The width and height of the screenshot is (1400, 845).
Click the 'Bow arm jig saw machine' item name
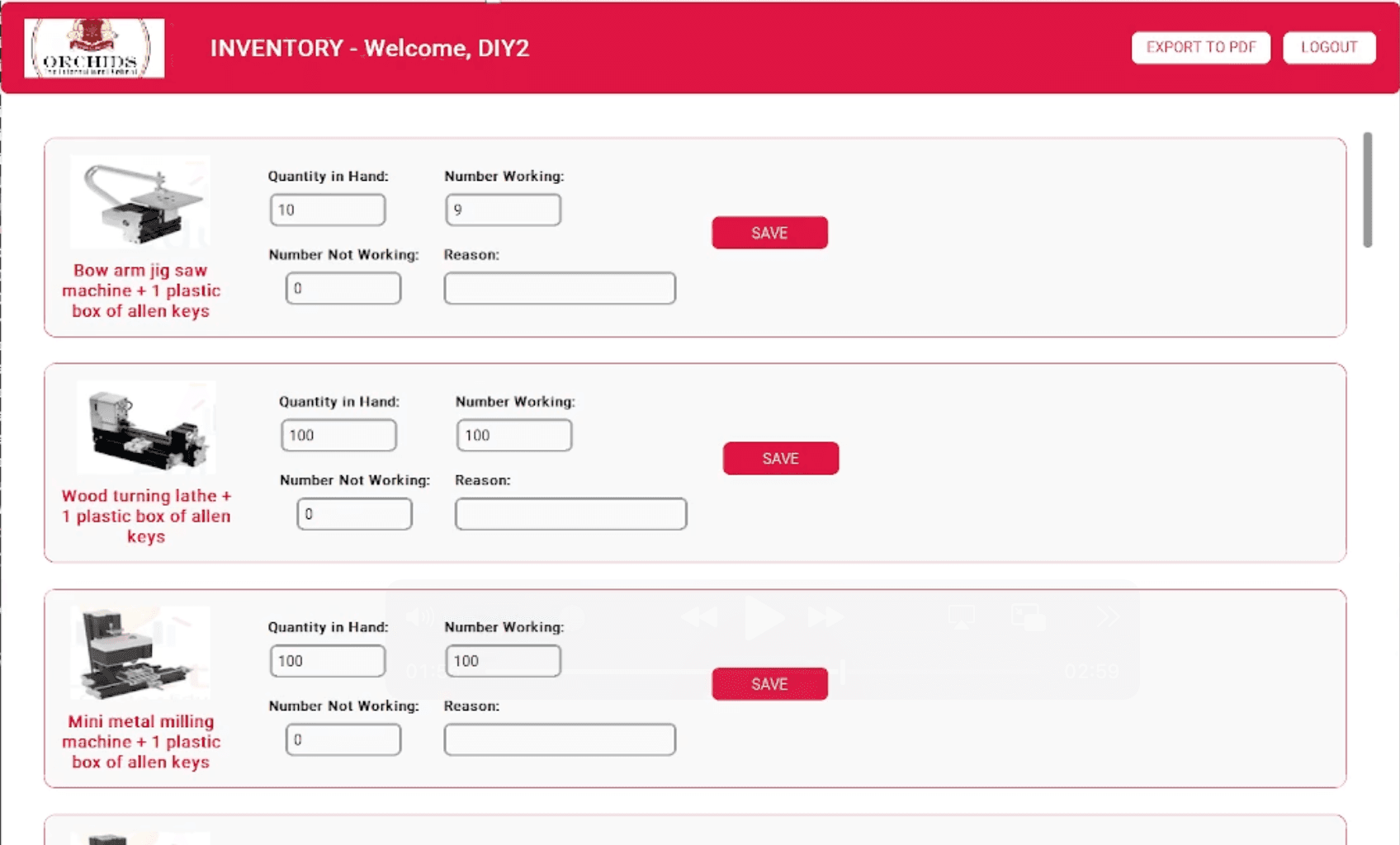(141, 290)
